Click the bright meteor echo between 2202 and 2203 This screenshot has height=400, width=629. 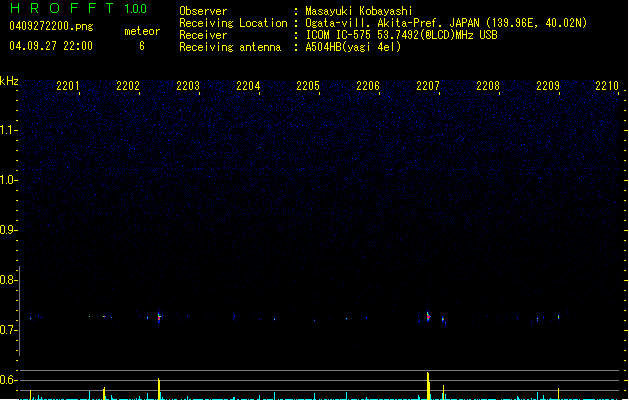(159, 317)
